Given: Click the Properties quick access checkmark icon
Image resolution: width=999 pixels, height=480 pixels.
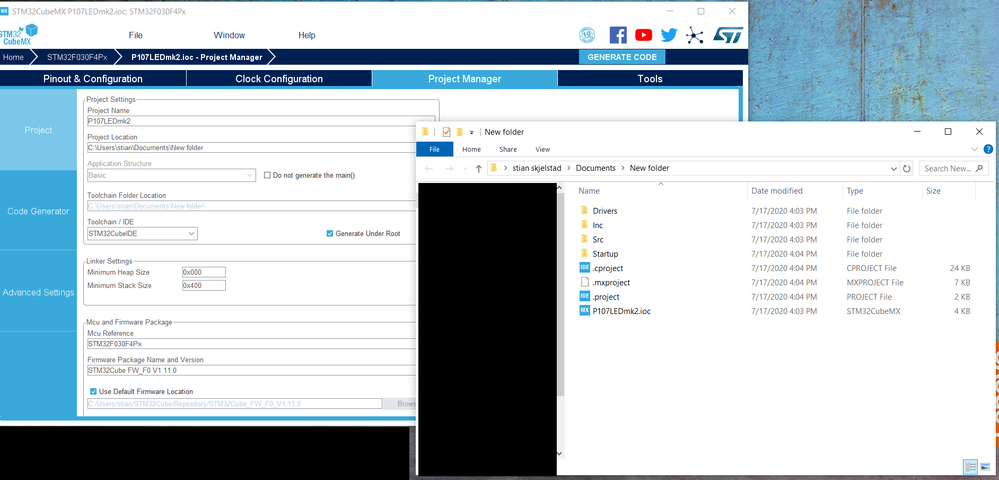Looking at the screenshot, I should [446, 132].
